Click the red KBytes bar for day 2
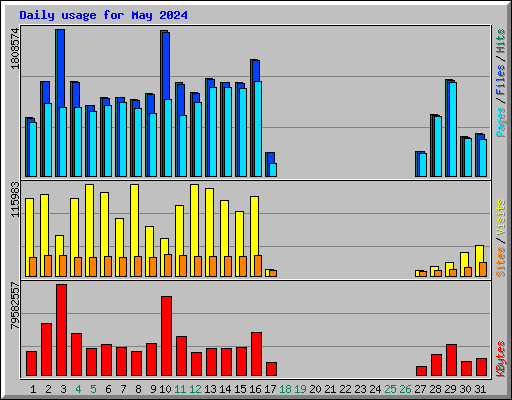The height and width of the screenshot is (400, 512). 46,349
